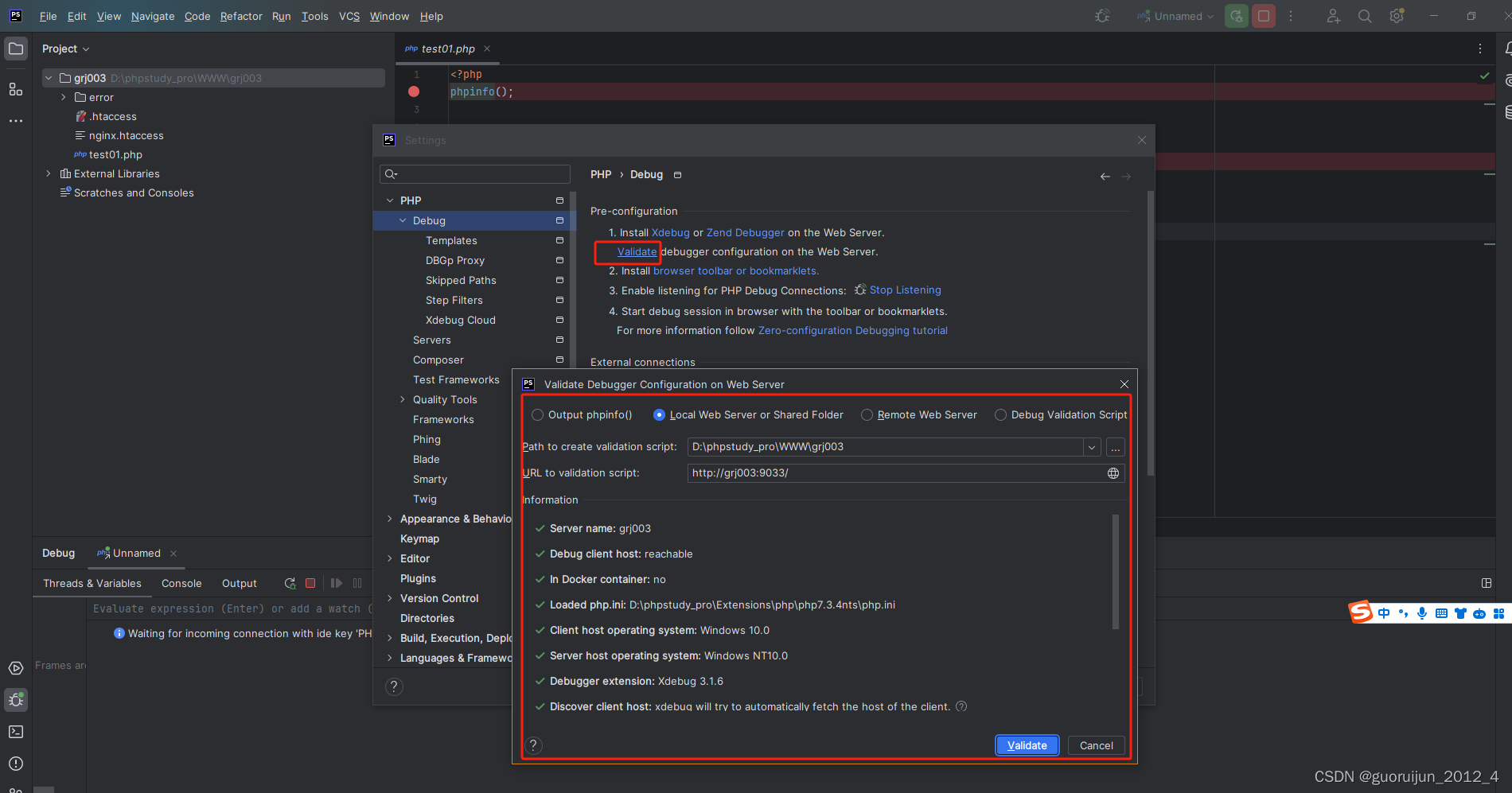Viewport: 1512px width, 793px height.
Task: Open the VCS menu
Action: [x=349, y=16]
